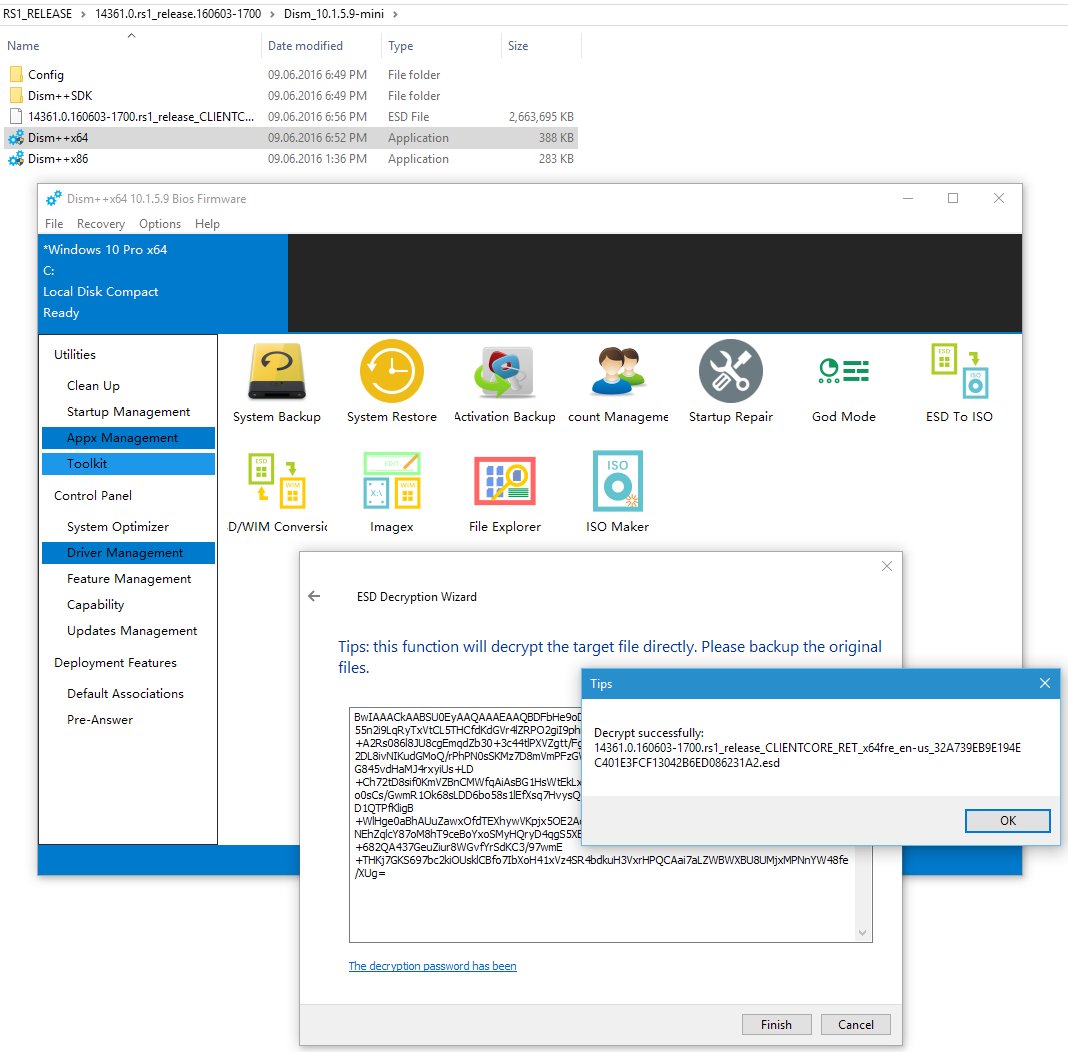
Task: Open the File menu in Dism++
Action: (54, 223)
